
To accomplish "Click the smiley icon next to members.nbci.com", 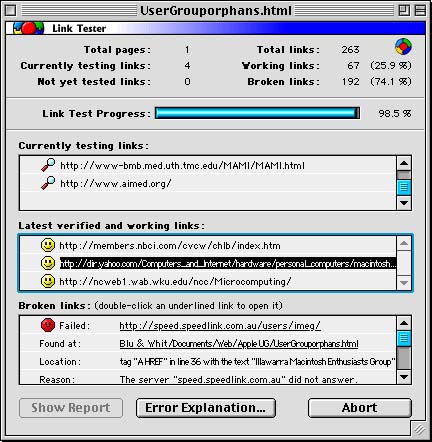I will (48, 245).
